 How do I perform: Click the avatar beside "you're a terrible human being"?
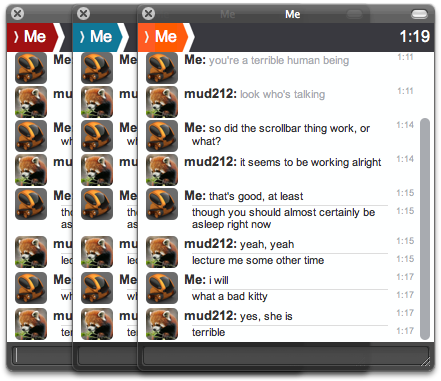[x=162, y=68]
